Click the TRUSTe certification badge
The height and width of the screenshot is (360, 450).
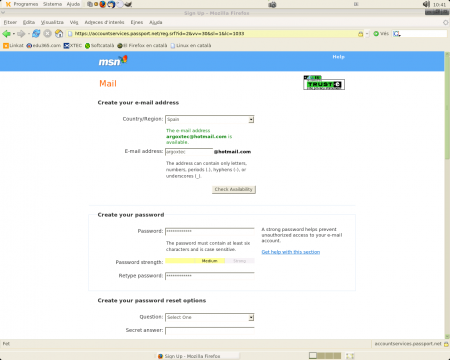[324, 83]
